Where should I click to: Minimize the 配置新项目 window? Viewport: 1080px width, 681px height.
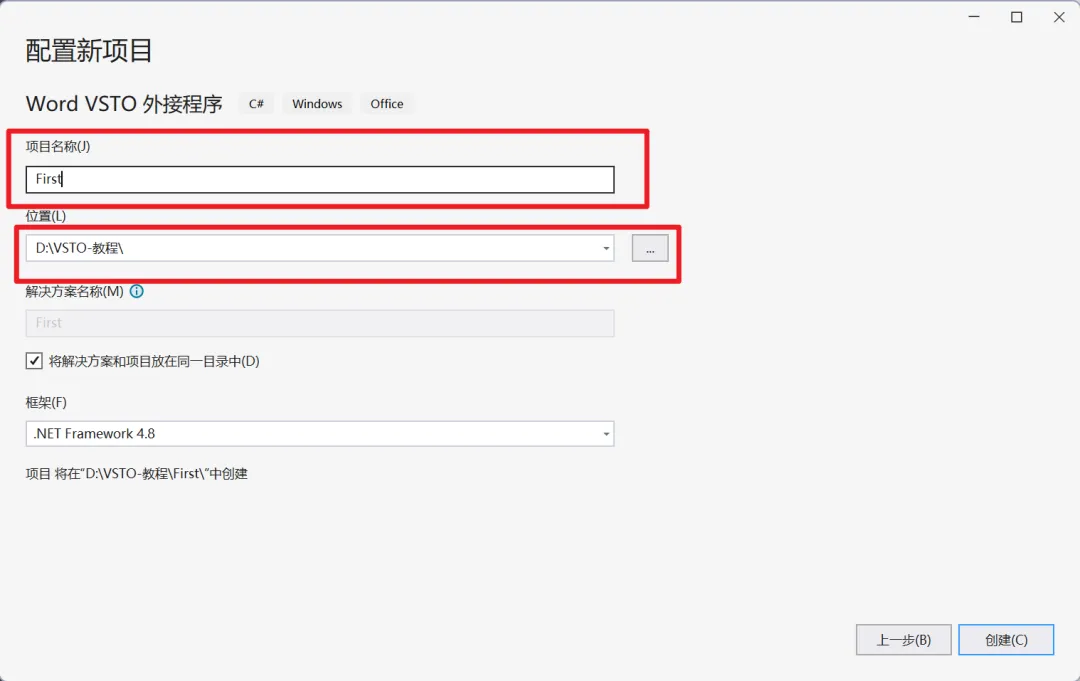tap(974, 17)
